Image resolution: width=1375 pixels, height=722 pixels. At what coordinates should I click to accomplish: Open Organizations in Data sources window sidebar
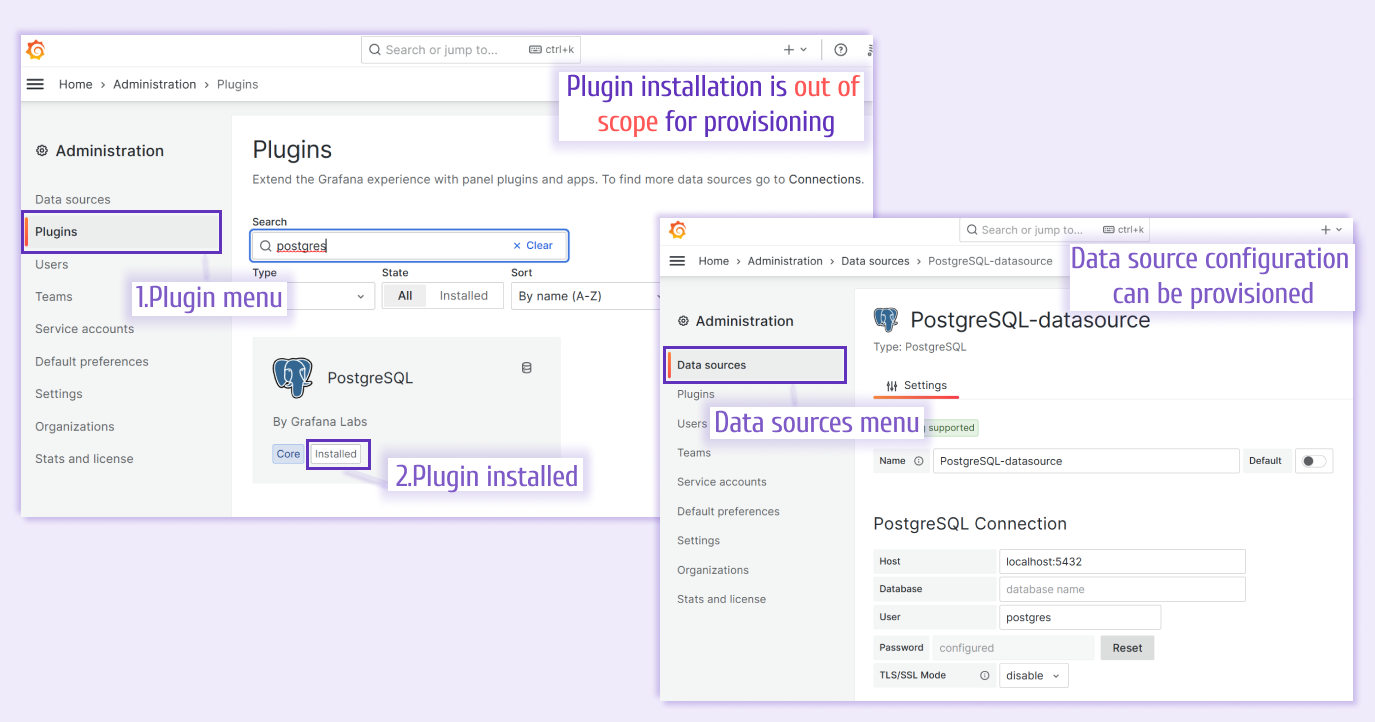pos(713,570)
